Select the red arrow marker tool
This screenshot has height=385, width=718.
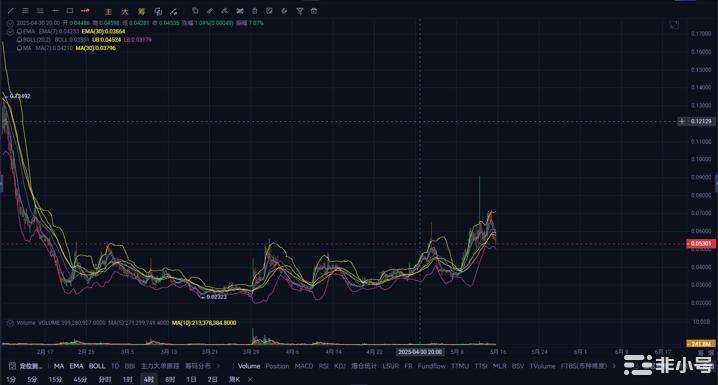[85, 11]
